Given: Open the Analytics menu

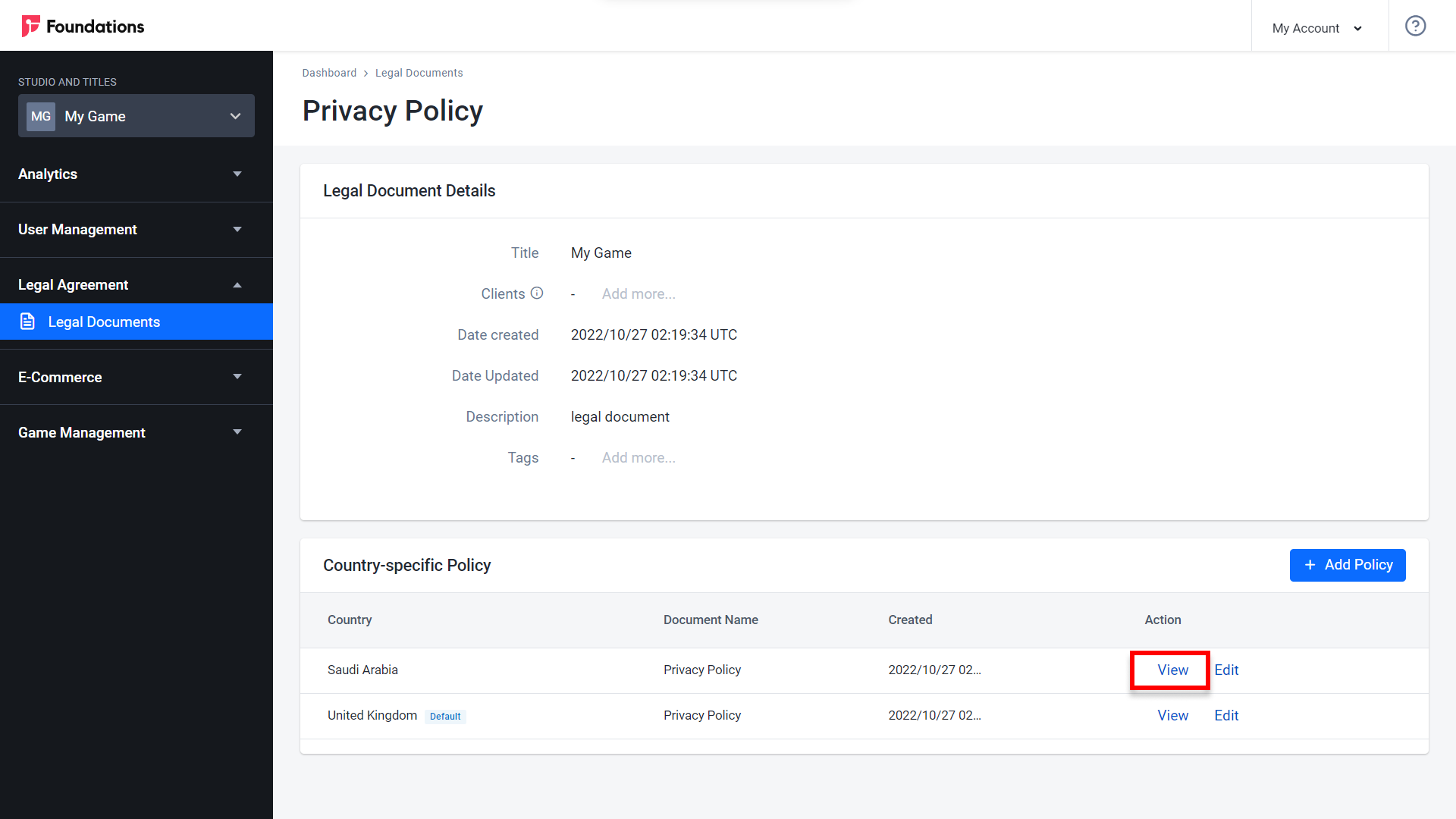Looking at the screenshot, I should click(128, 174).
